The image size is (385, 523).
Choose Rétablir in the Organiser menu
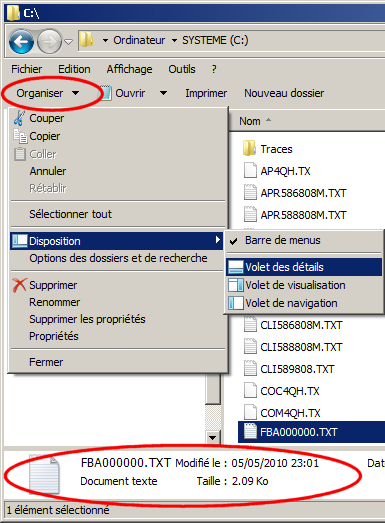click(48, 188)
